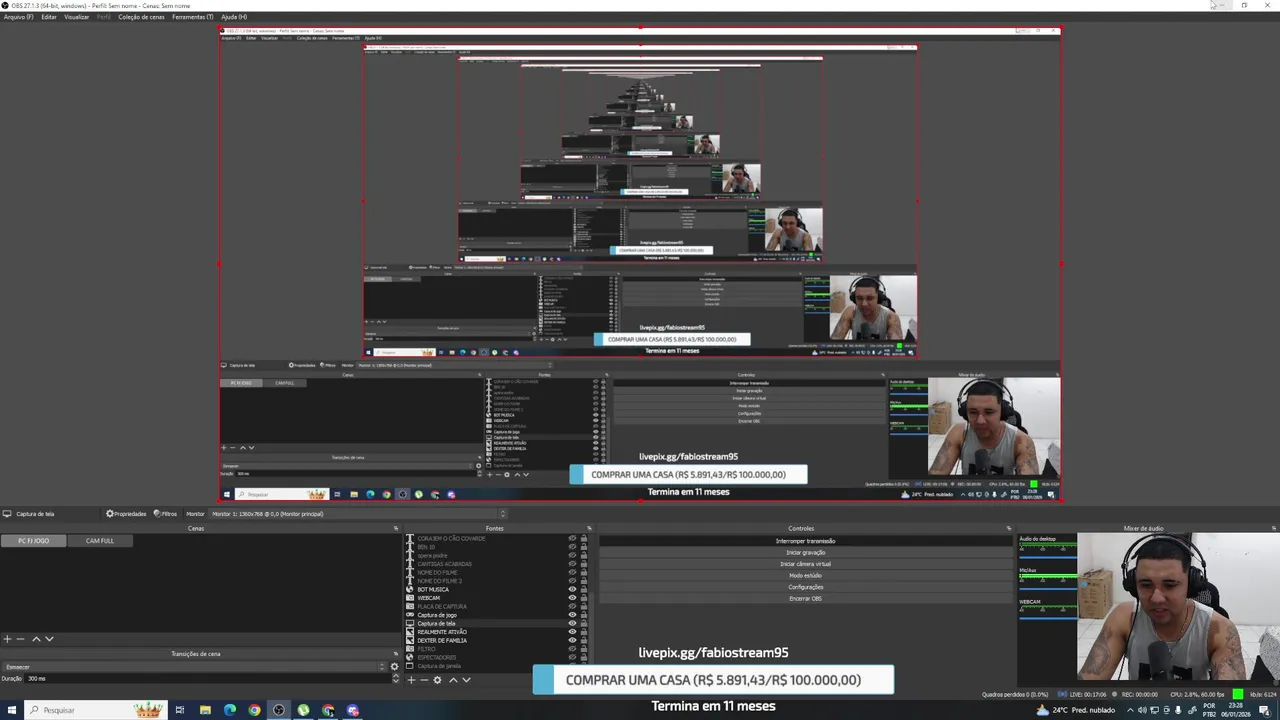Click the gamepad icon of Captura de jogo
The image size is (1280, 720).
[409, 615]
